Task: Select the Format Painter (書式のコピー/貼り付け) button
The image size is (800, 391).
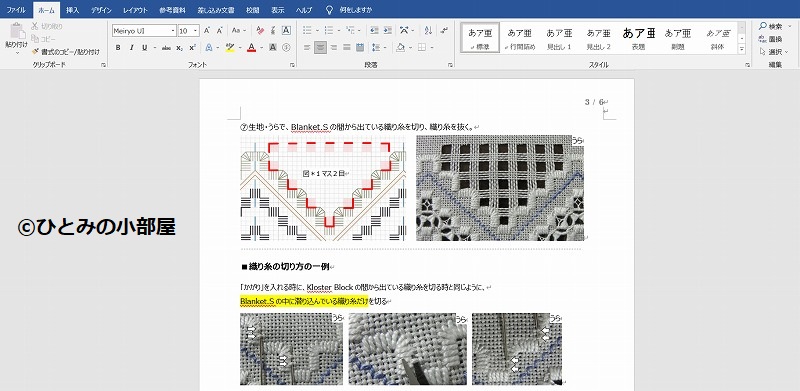Action: (65, 52)
